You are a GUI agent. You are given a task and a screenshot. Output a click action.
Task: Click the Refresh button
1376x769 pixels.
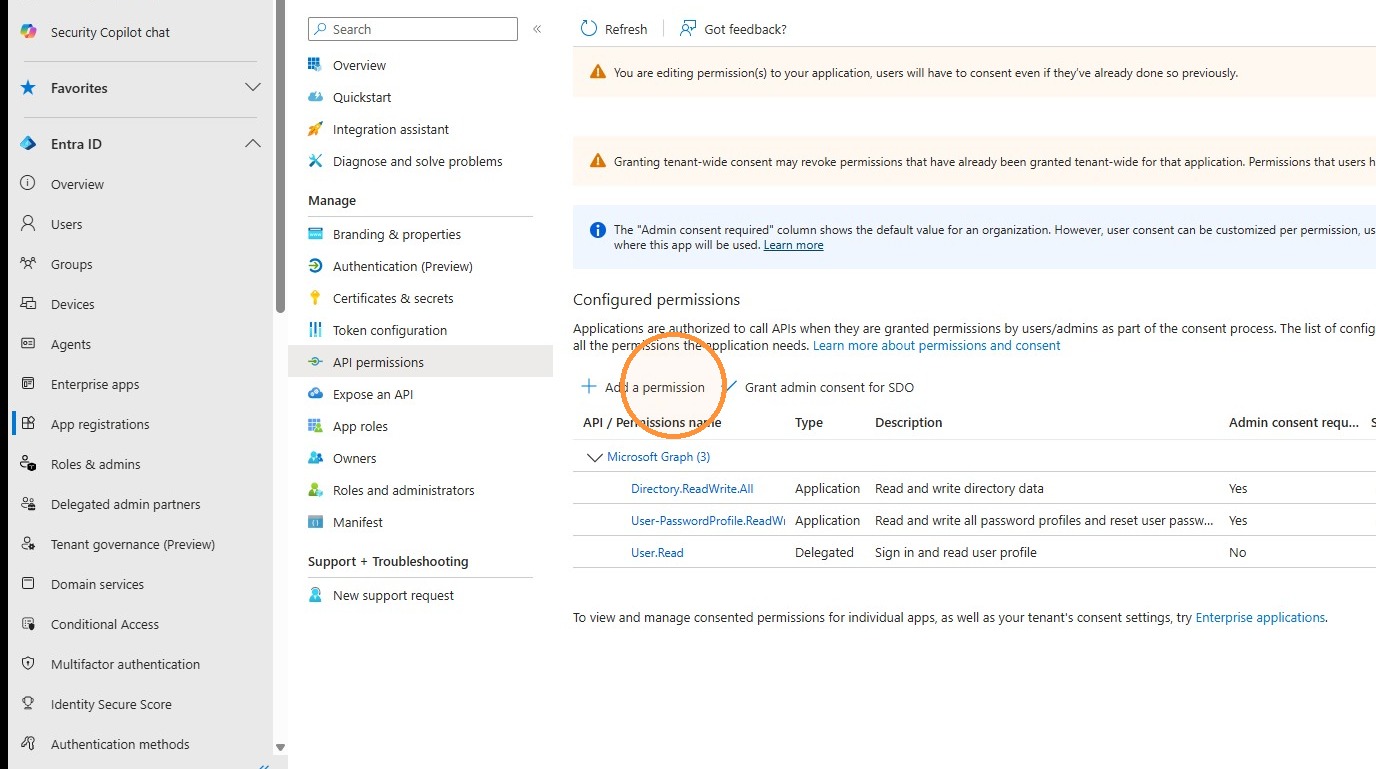(x=614, y=29)
